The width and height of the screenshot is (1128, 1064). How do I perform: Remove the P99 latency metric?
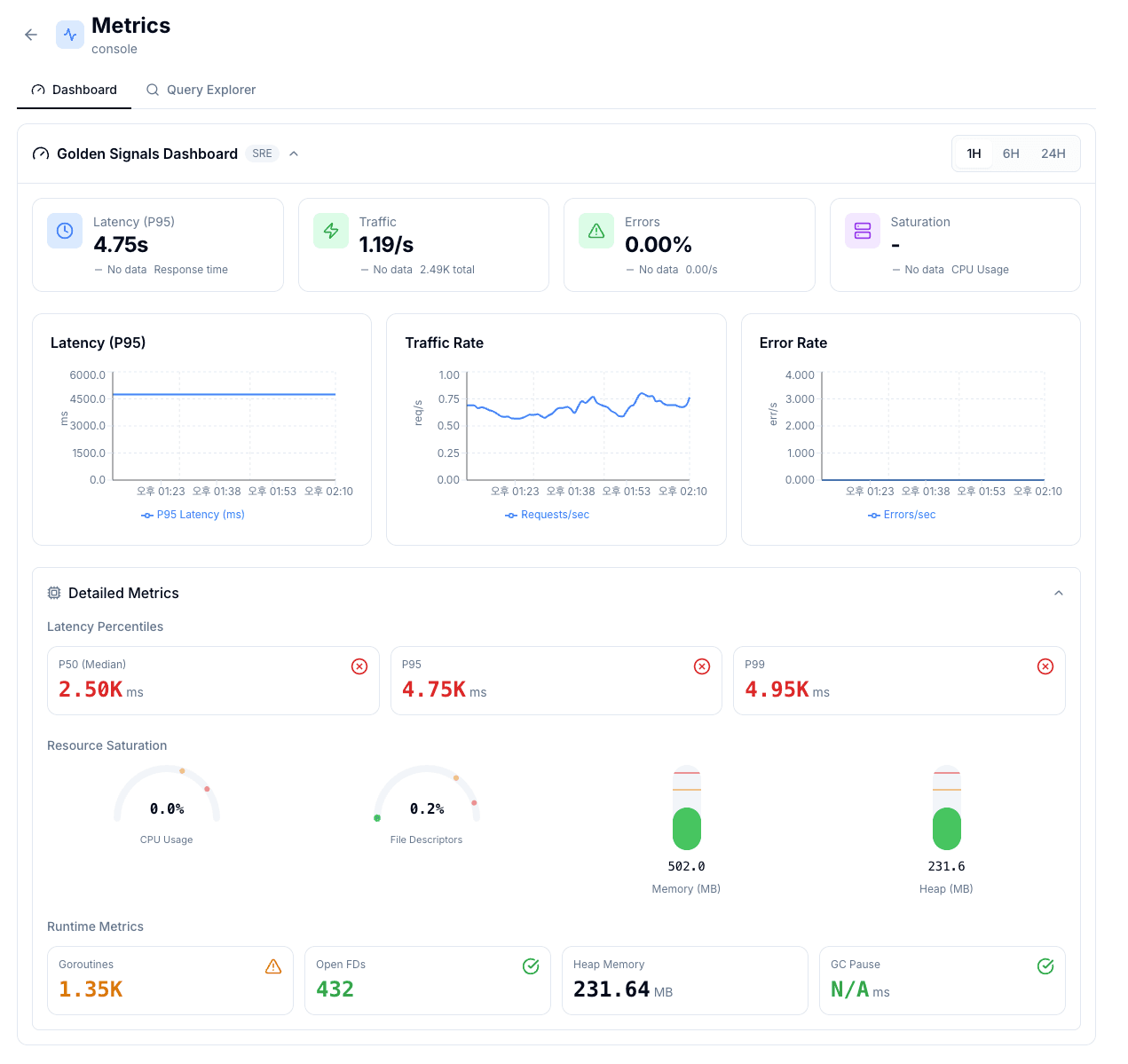tap(1045, 666)
